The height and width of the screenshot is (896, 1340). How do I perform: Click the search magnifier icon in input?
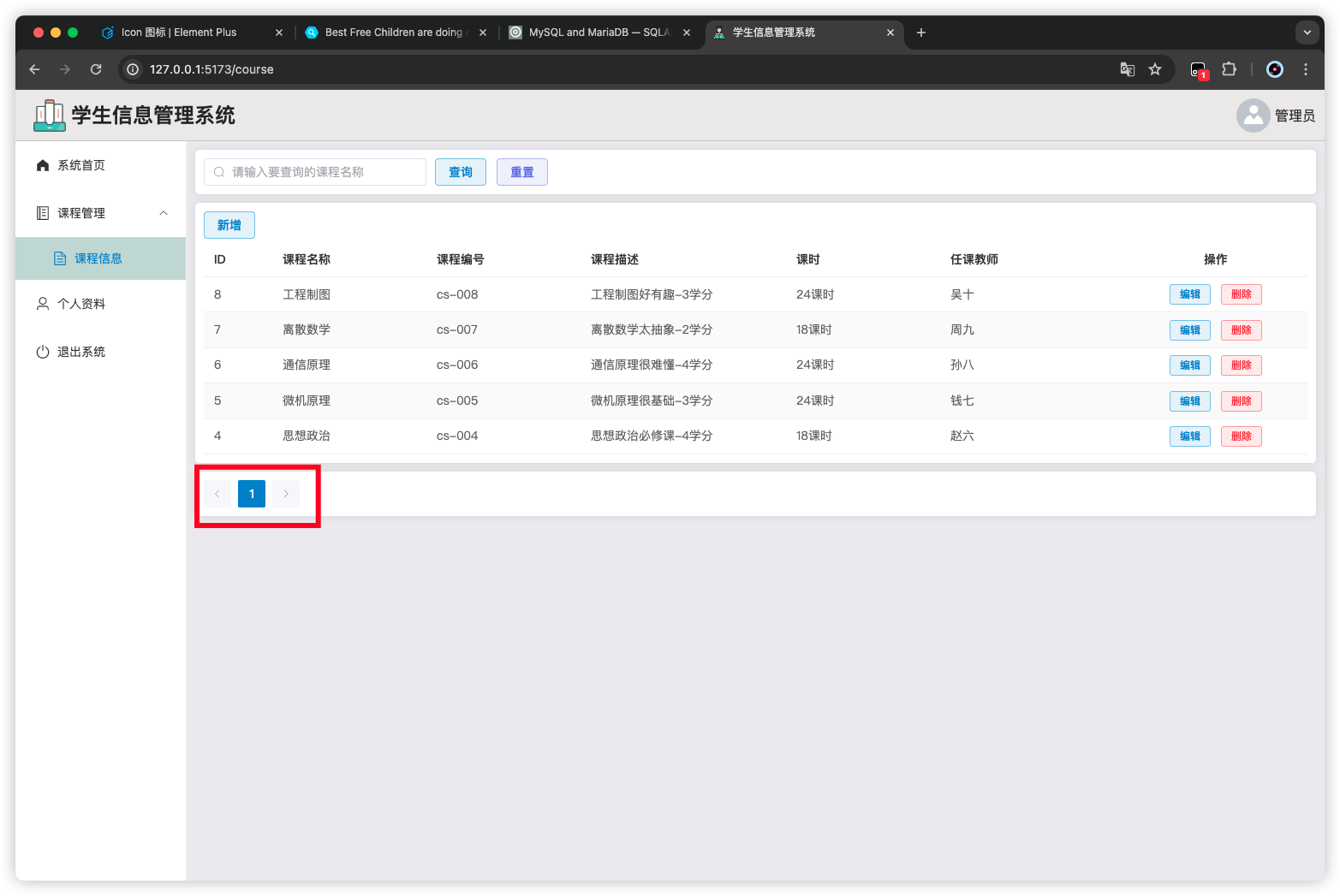(219, 172)
